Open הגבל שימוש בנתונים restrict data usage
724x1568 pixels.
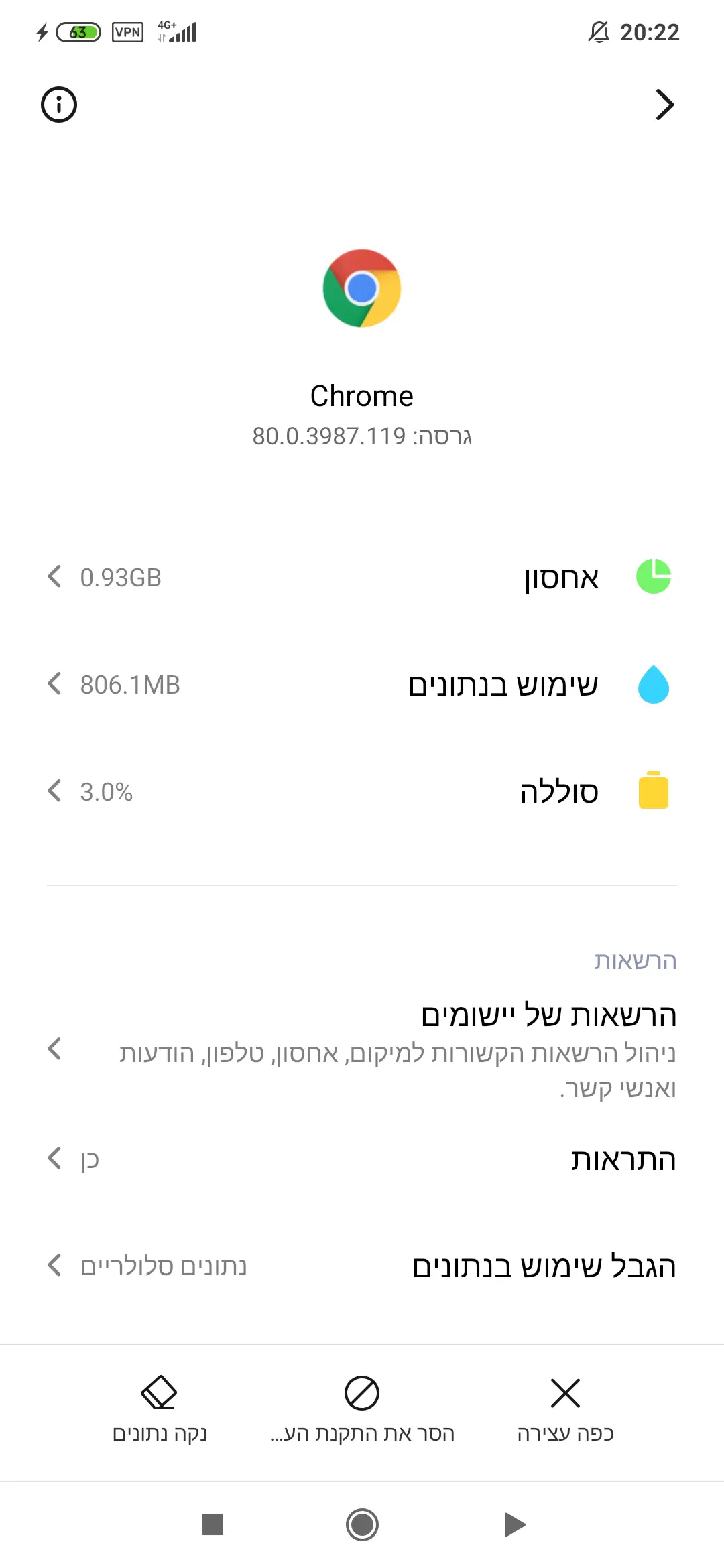pyautogui.click(x=544, y=1267)
